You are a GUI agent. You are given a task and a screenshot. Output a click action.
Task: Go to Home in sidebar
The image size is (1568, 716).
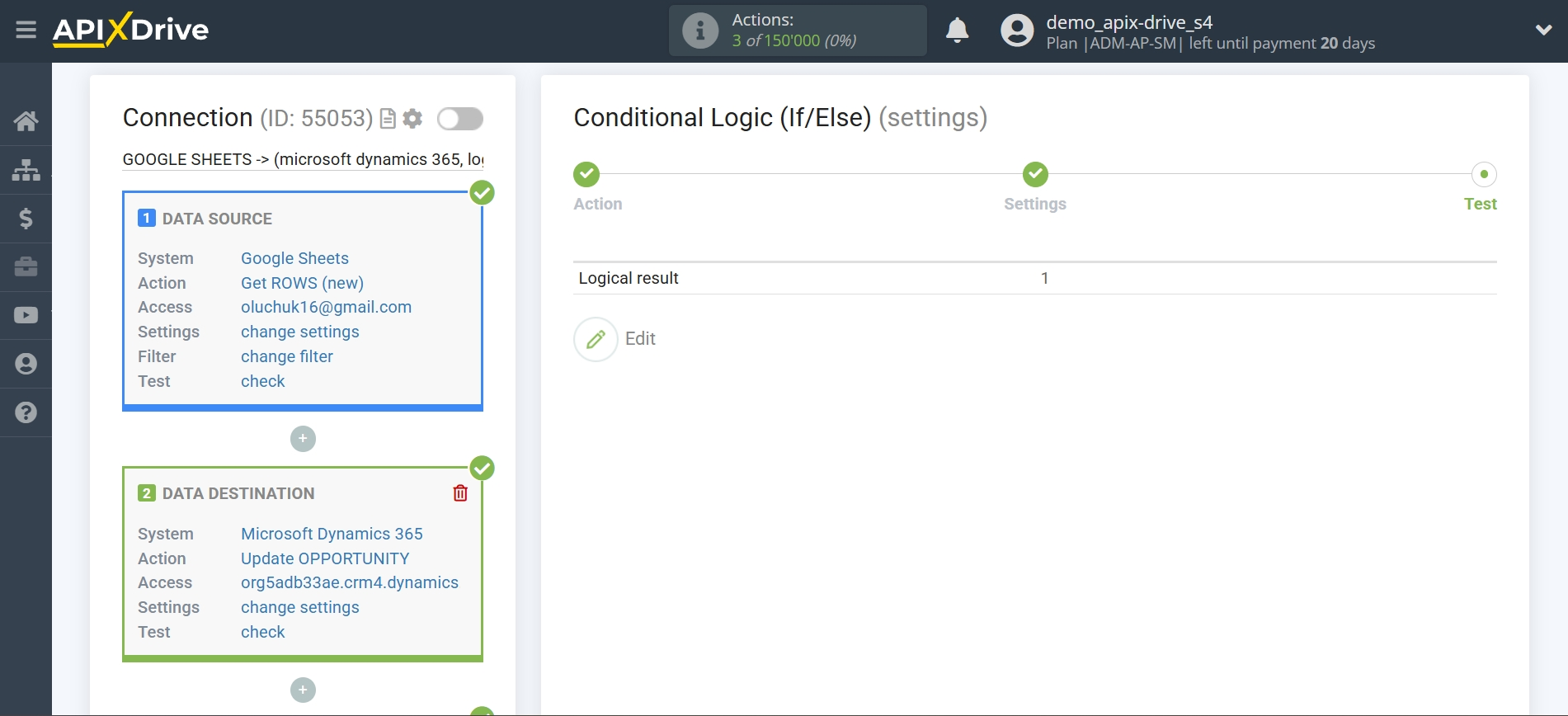tap(26, 121)
